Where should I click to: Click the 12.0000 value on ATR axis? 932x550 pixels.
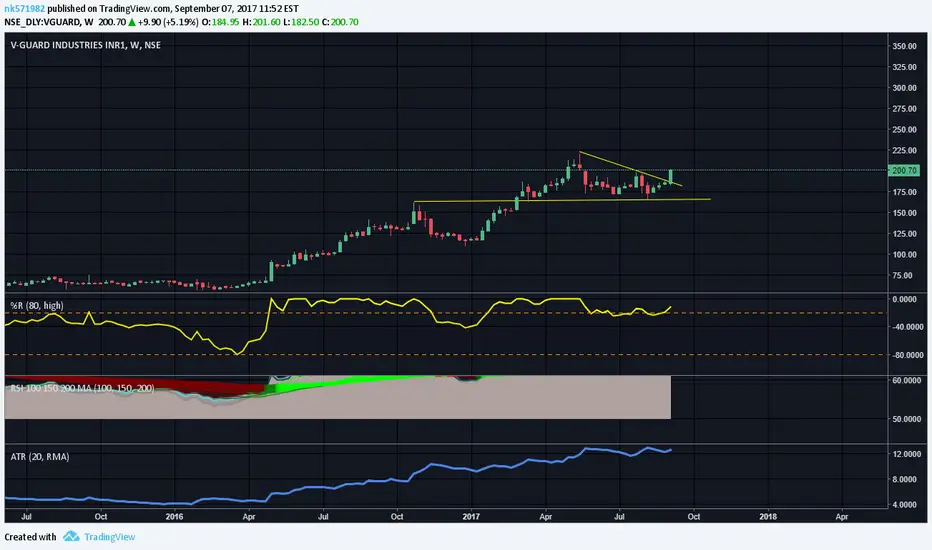tap(907, 454)
